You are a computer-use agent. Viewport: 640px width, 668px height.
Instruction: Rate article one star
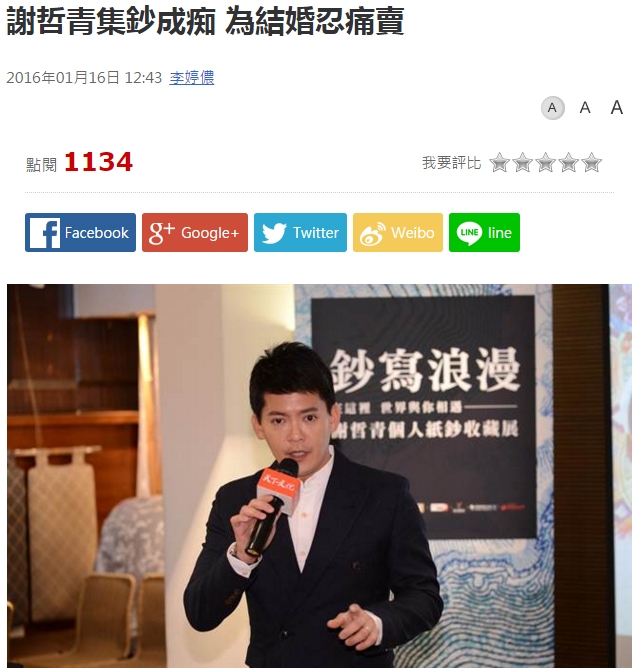tap(499, 162)
